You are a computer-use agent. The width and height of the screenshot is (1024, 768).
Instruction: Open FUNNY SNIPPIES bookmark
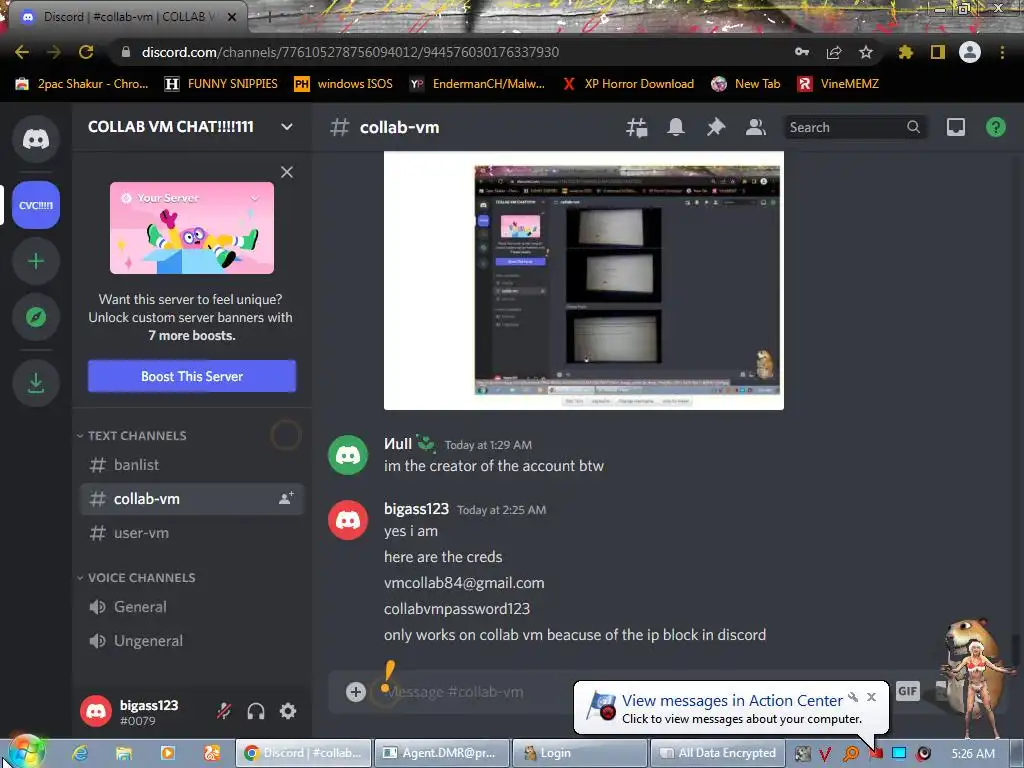(221, 84)
